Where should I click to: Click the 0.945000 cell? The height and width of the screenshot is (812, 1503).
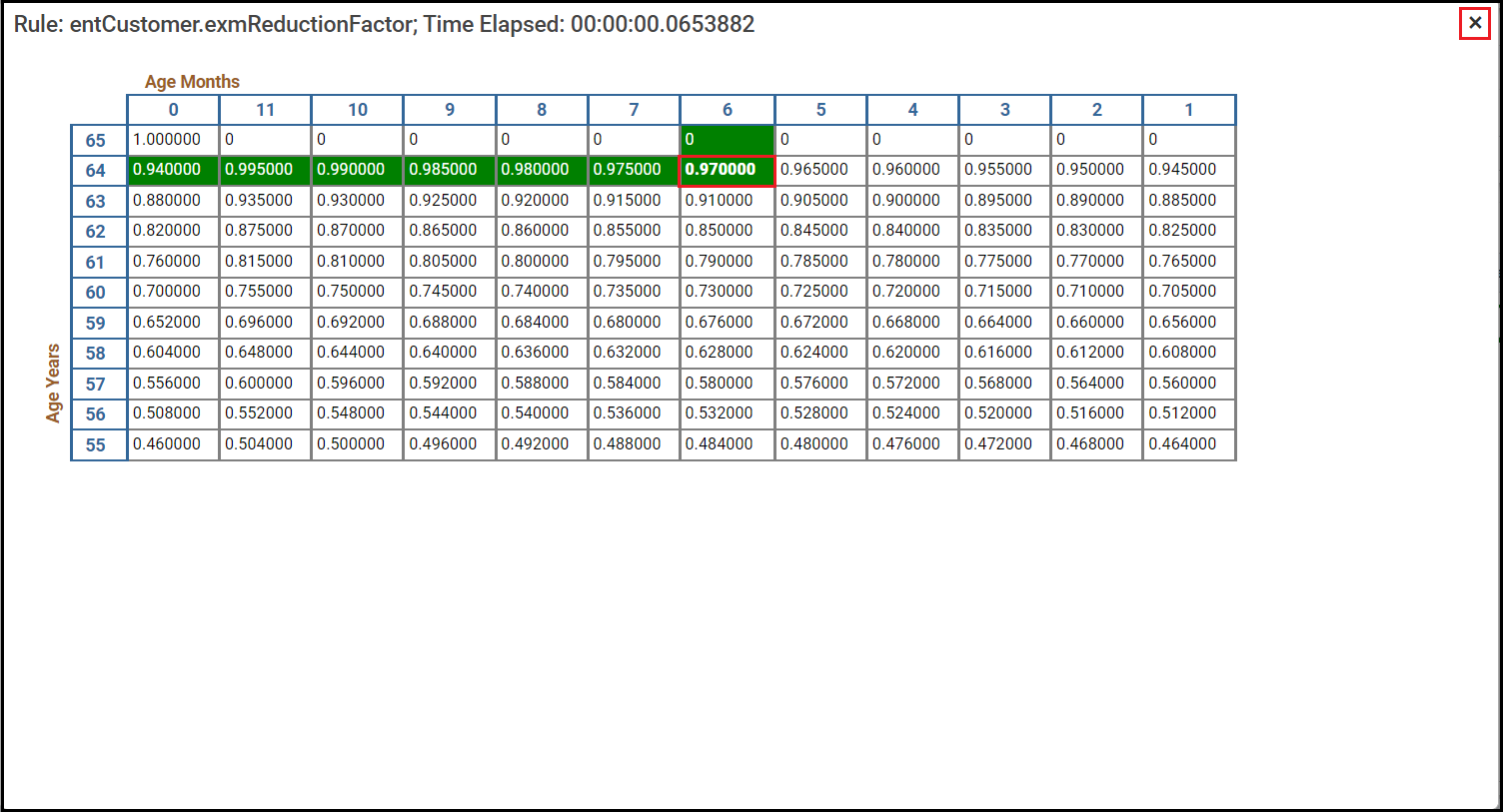(1189, 171)
